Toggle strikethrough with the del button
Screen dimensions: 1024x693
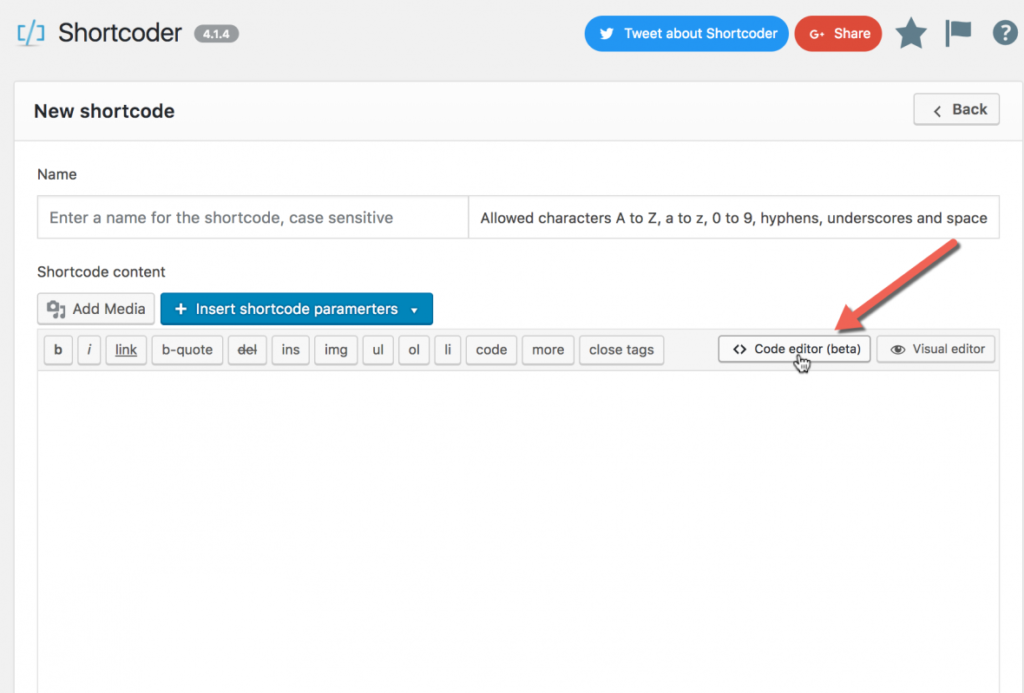(x=247, y=349)
